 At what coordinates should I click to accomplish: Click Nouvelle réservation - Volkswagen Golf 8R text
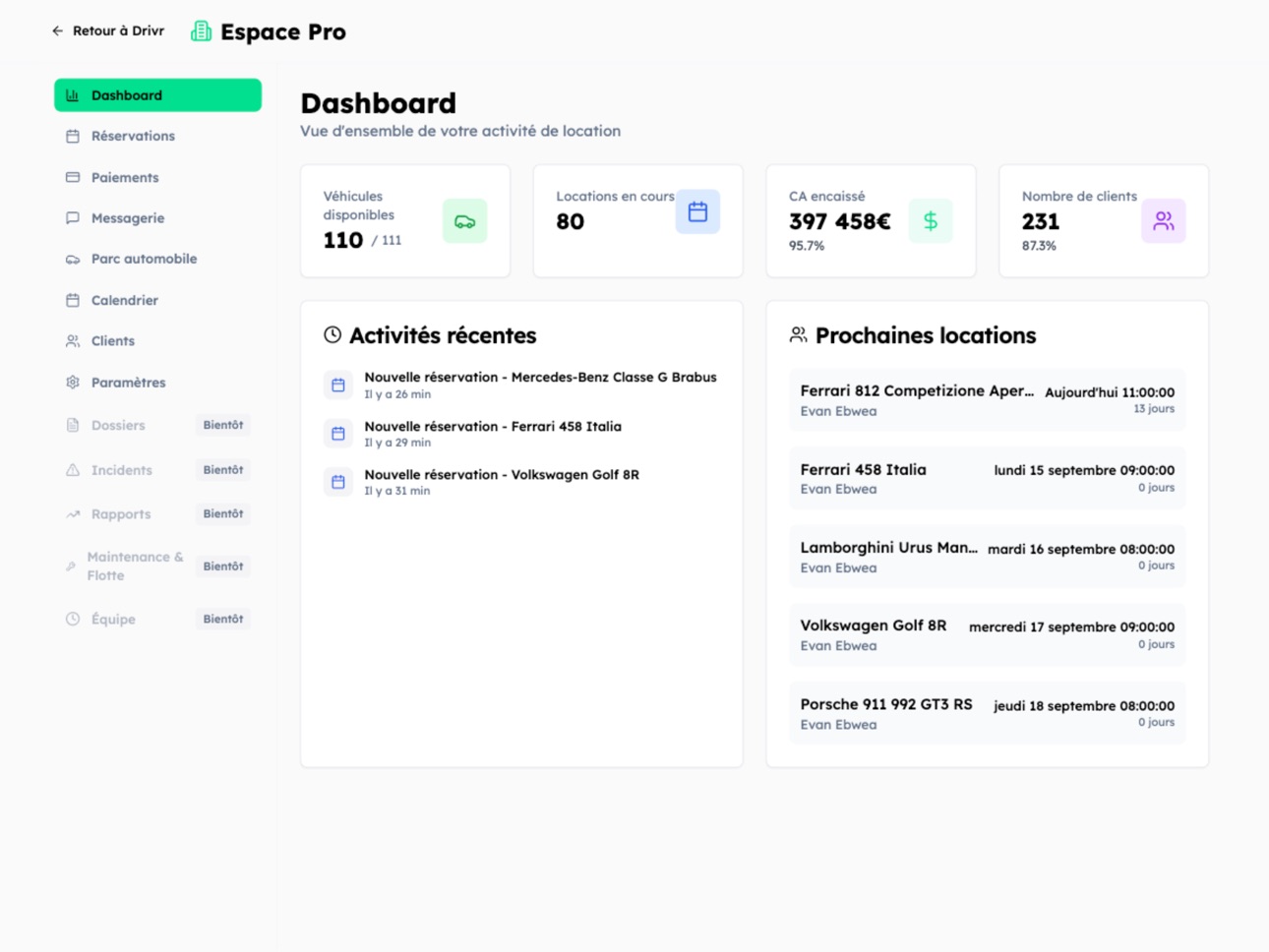coord(502,475)
